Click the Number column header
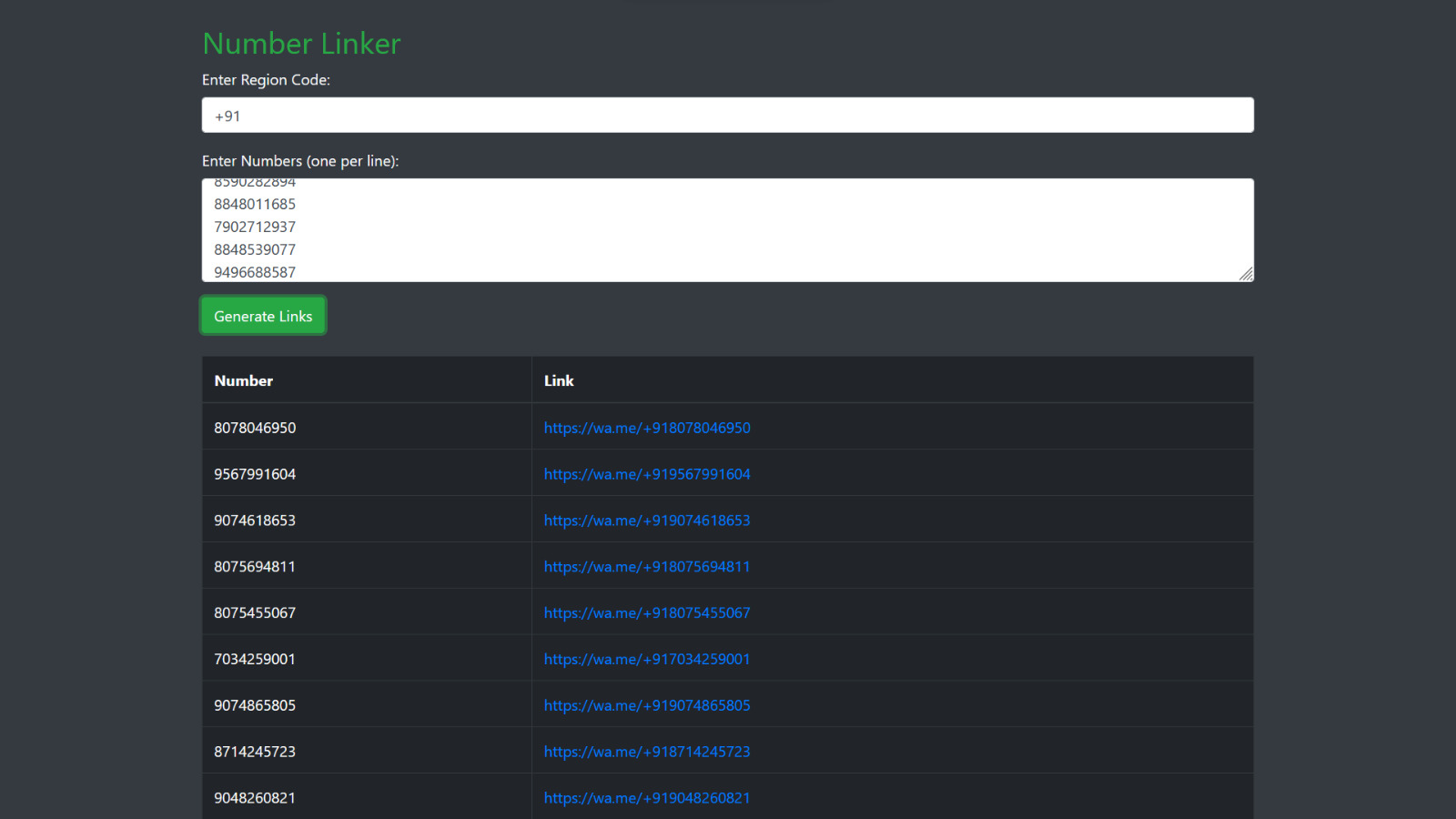 point(243,380)
